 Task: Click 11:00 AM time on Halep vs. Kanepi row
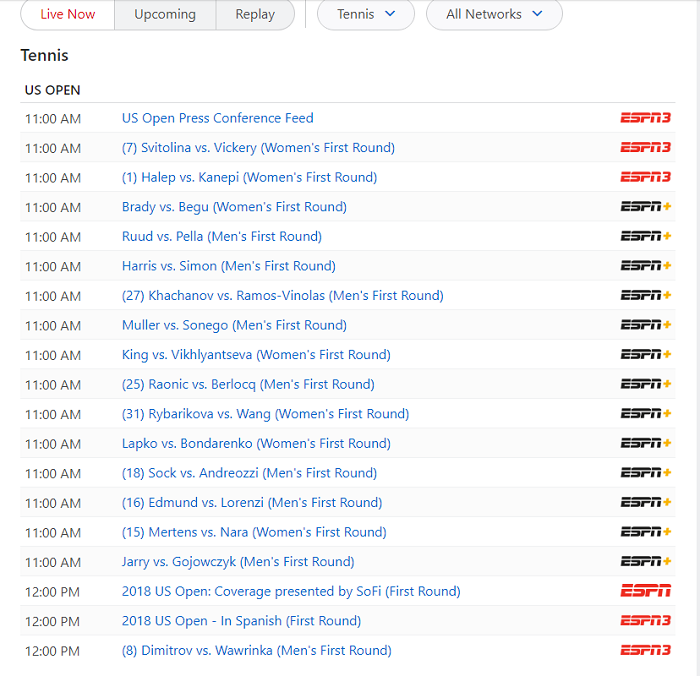coord(53,178)
